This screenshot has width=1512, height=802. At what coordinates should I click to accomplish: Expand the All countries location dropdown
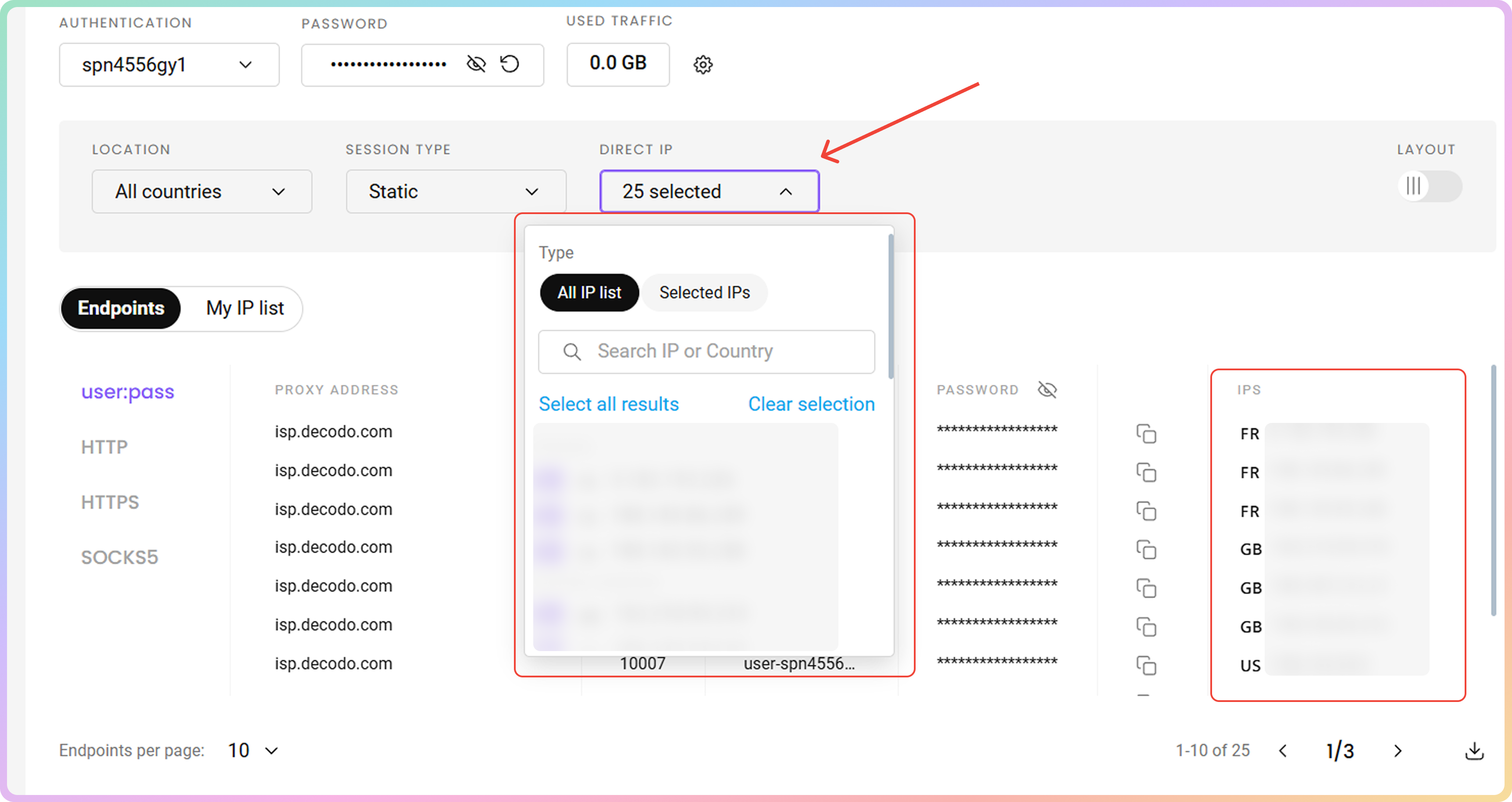click(x=201, y=191)
